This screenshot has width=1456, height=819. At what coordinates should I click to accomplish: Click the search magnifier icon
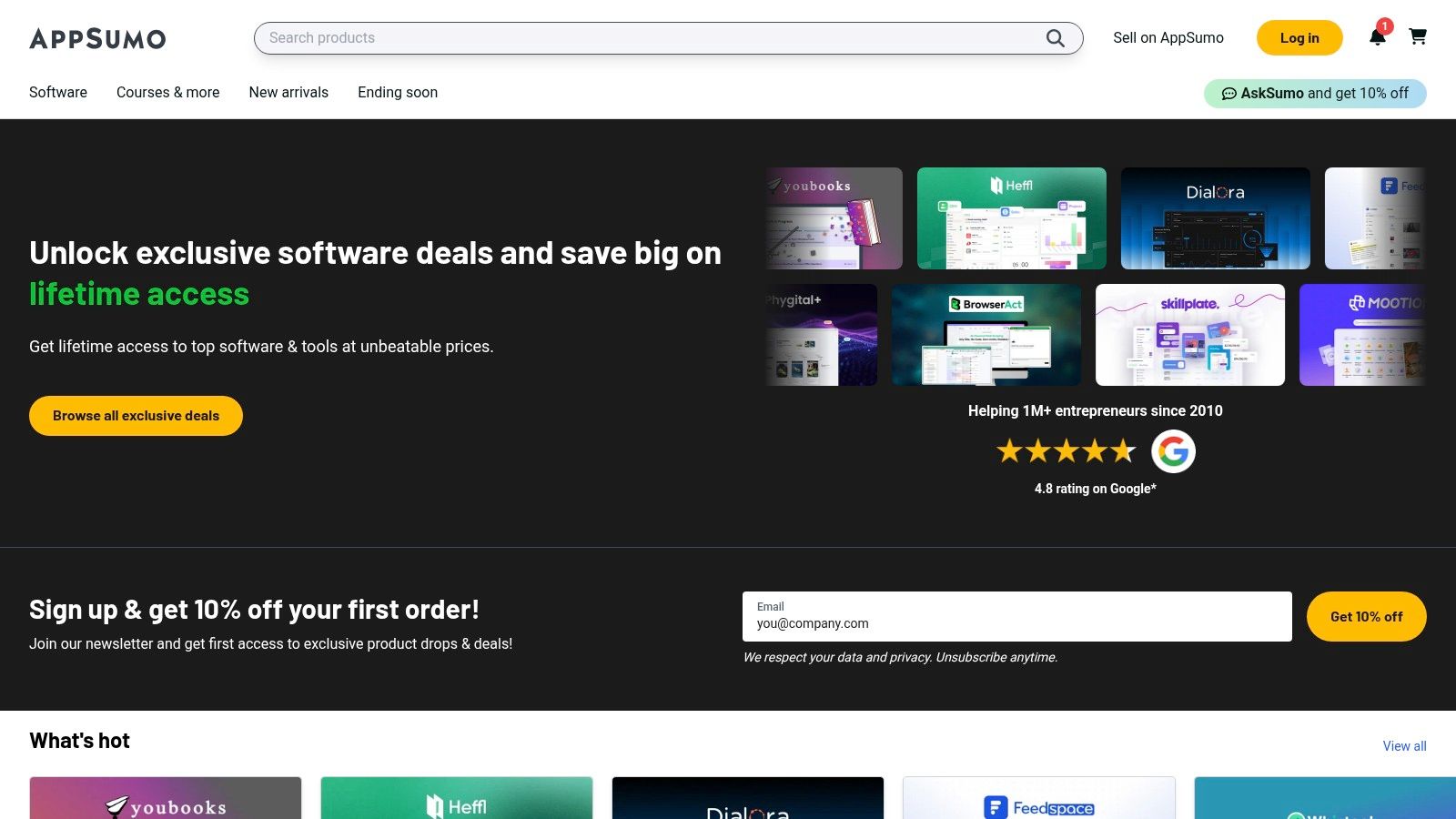pyautogui.click(x=1055, y=38)
